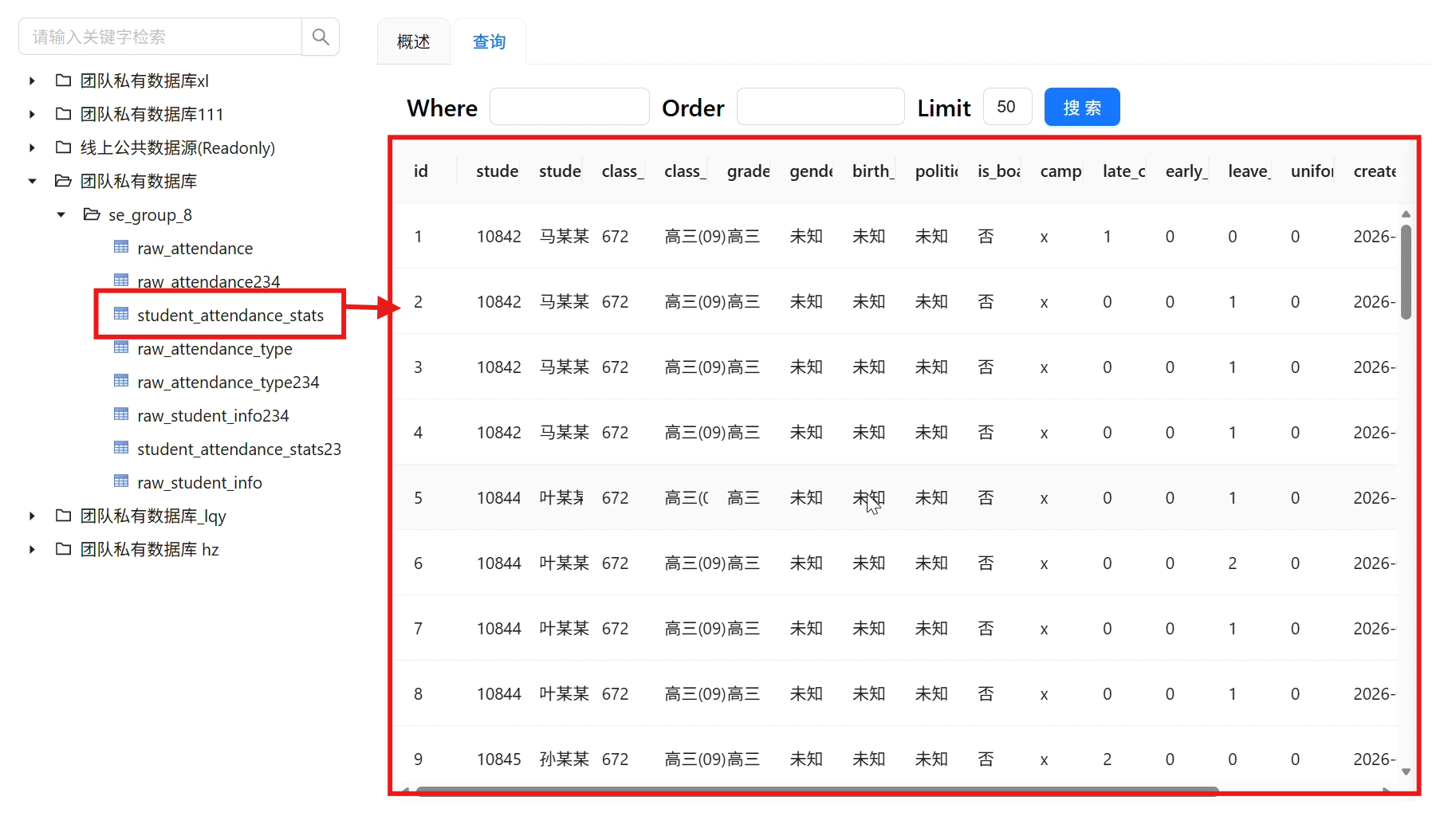Click cell 10845 in row 9
This screenshot has width=1448, height=840.
pyautogui.click(x=498, y=759)
